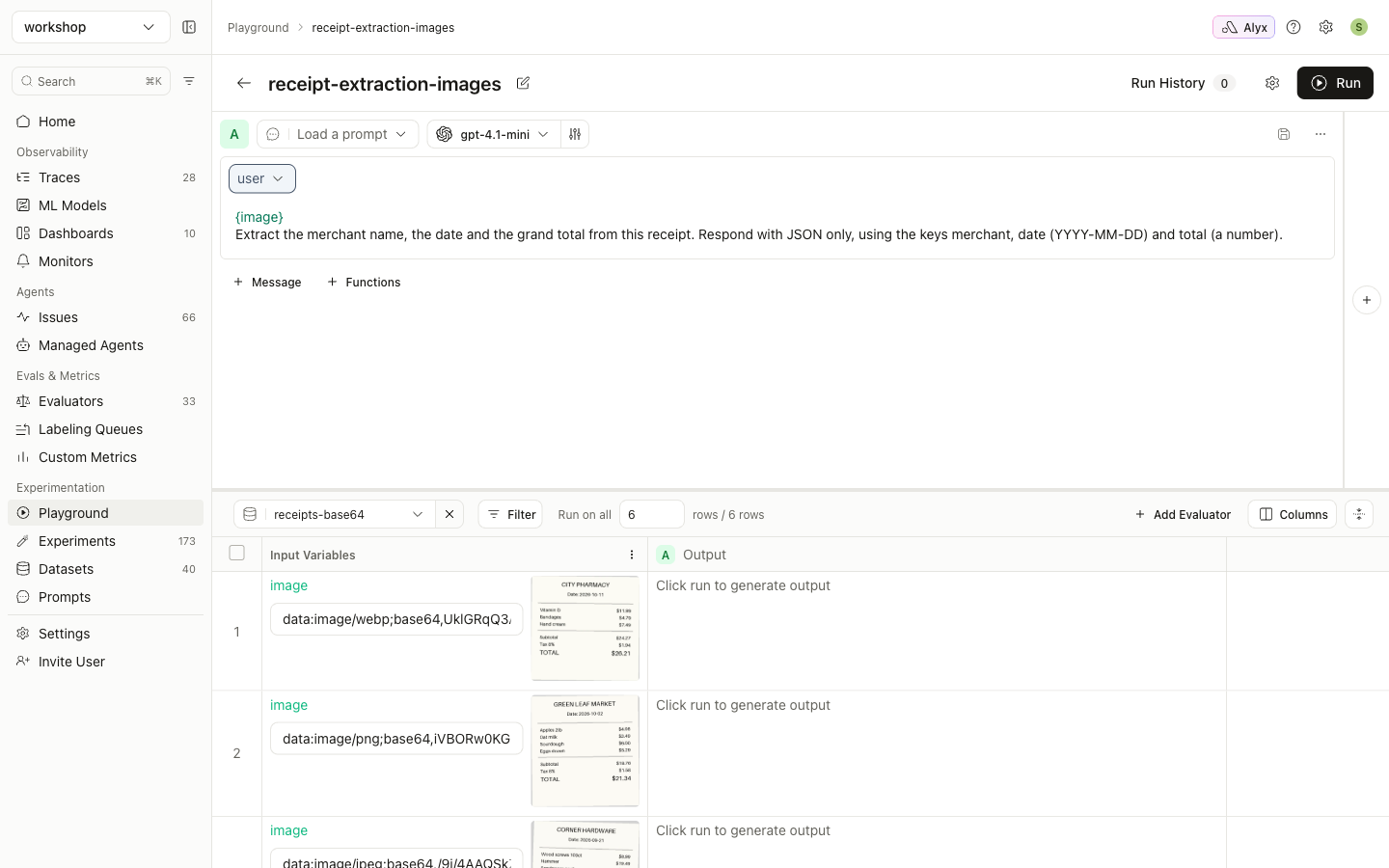The width and height of the screenshot is (1389, 868).
Task: Open Invite User in the sidebar
Action: (x=106, y=662)
